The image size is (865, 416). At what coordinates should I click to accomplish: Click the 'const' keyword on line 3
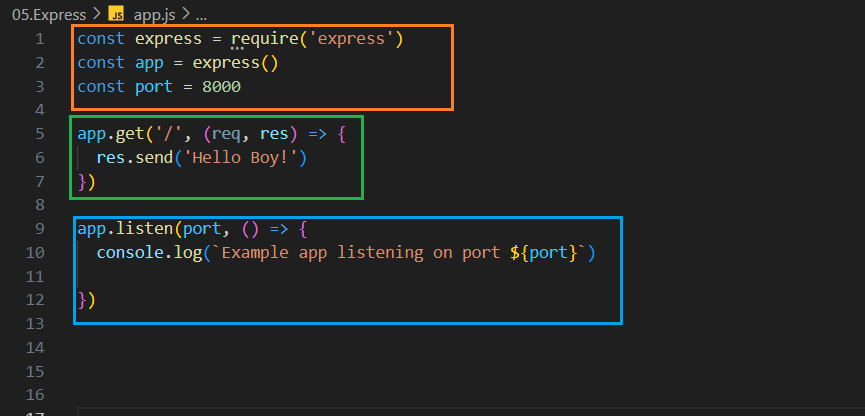click(101, 87)
